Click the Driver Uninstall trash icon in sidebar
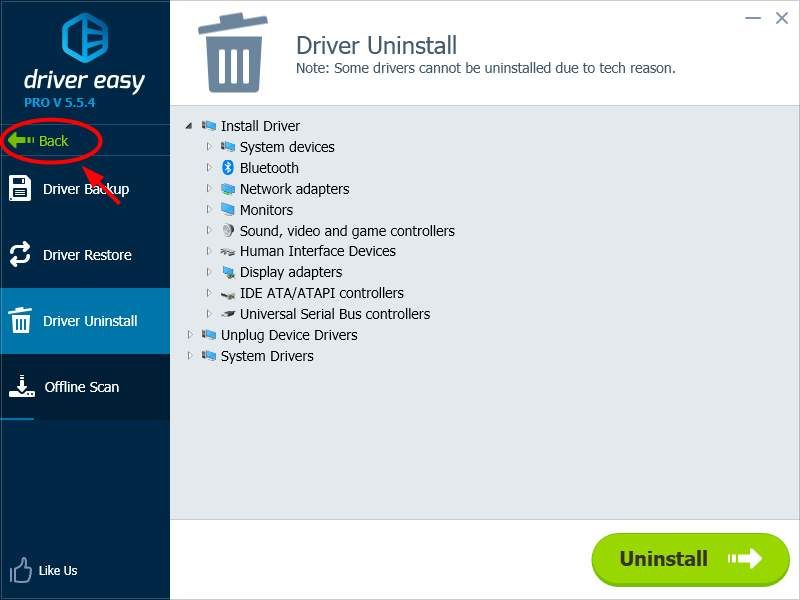This screenshot has height=600, width=800. click(x=20, y=321)
